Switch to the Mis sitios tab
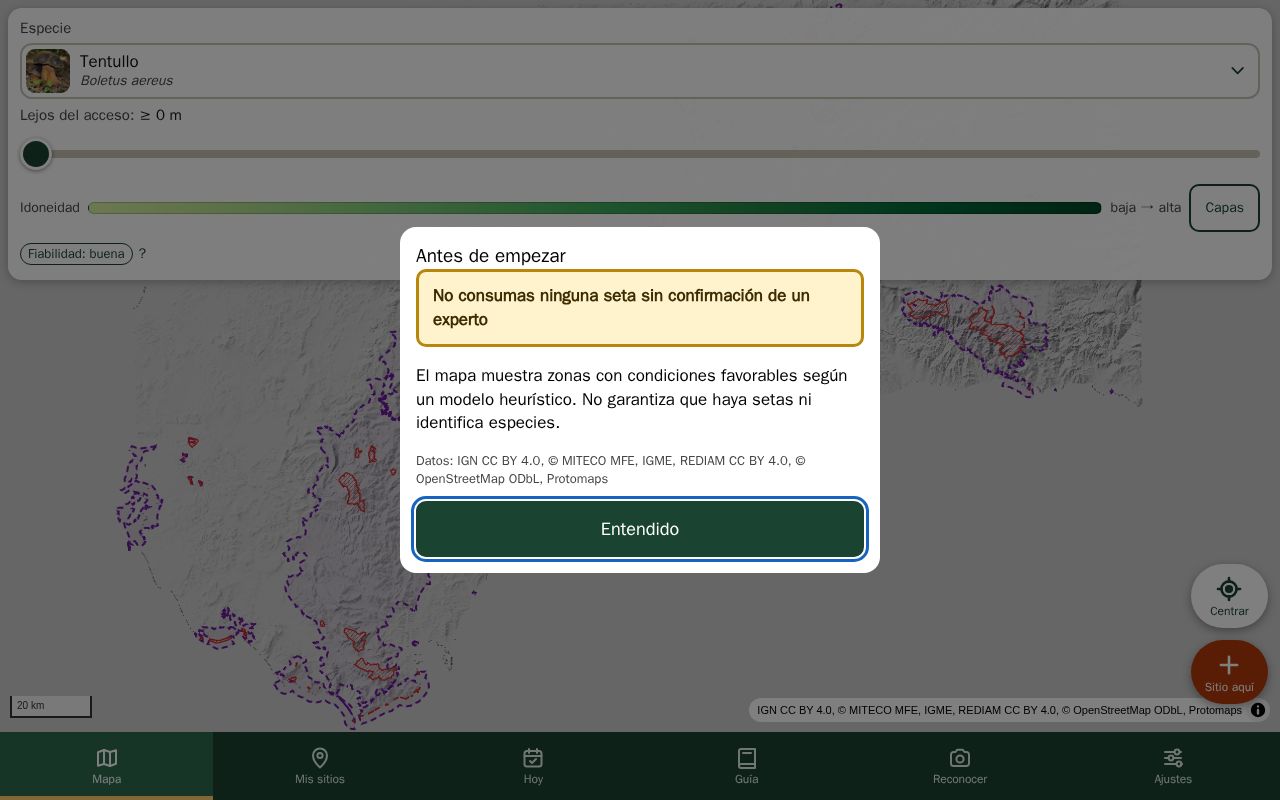The height and width of the screenshot is (800, 1280). click(x=320, y=766)
